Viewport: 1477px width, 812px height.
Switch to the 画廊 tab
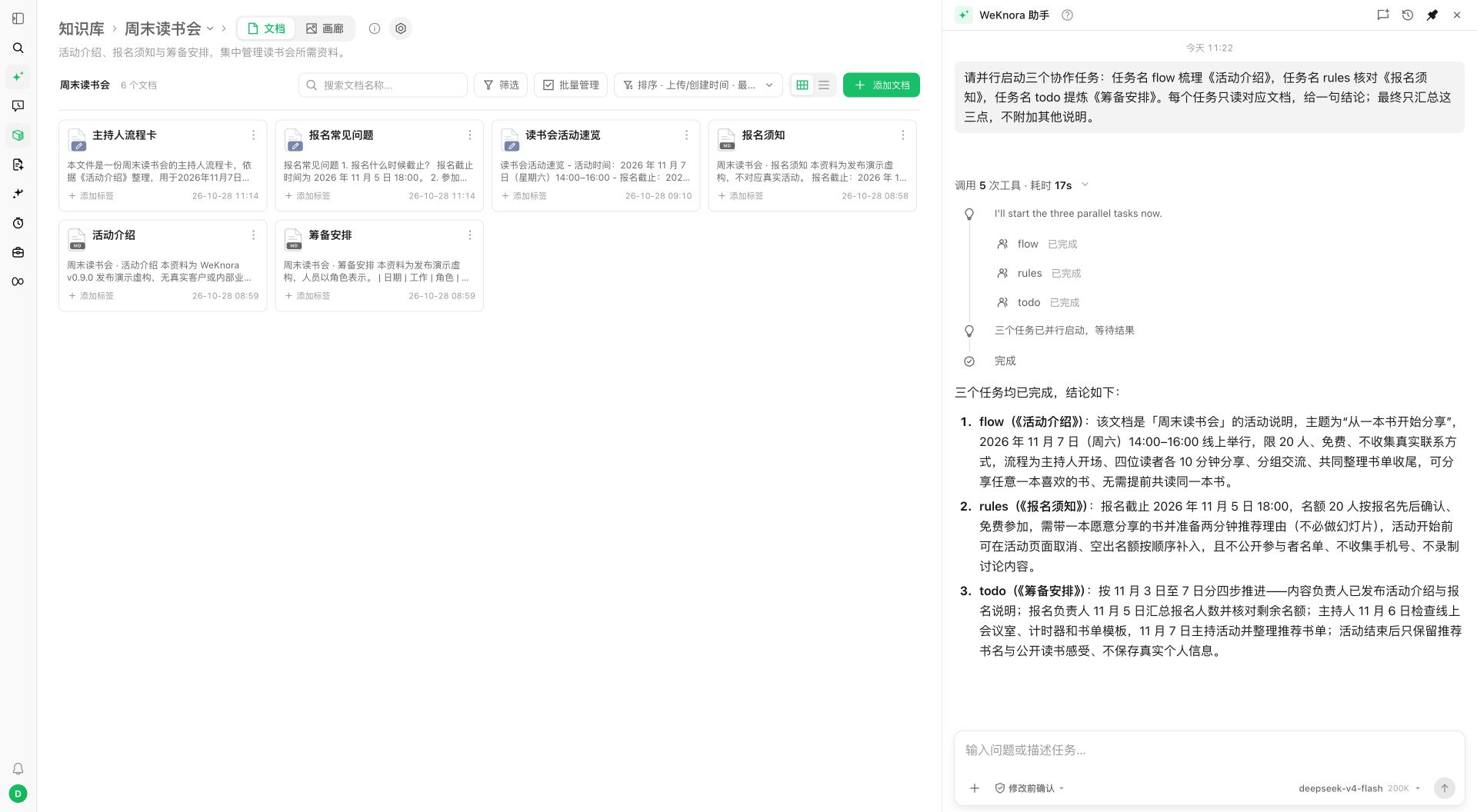325,28
